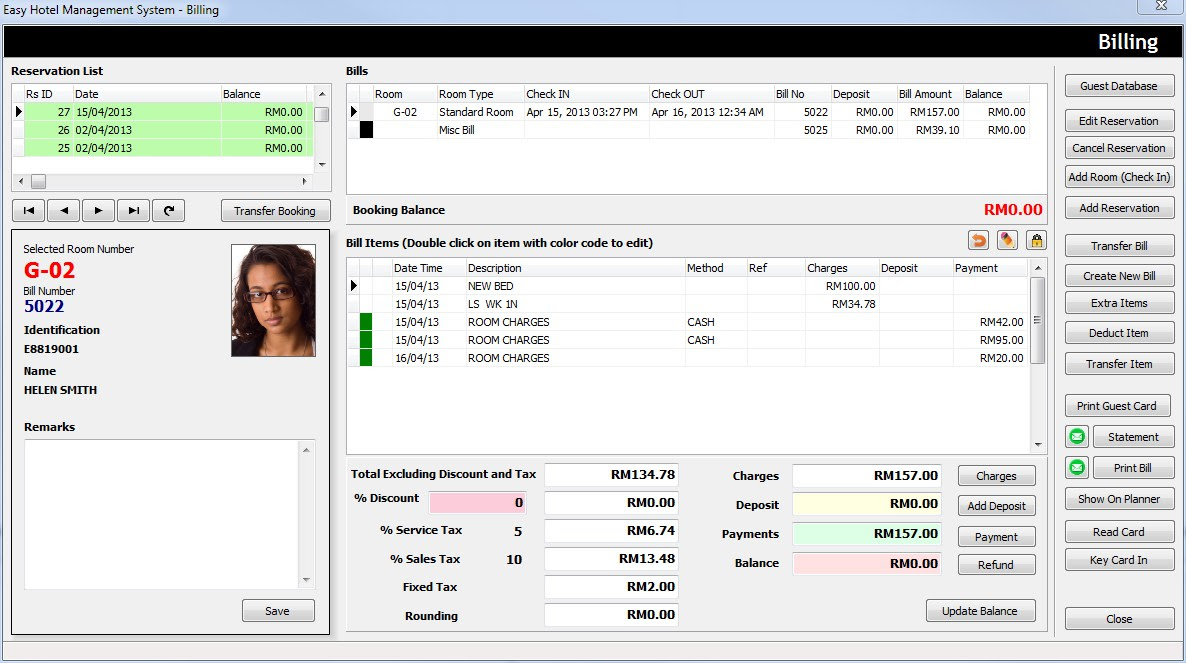
Task: Click the Payments green amount field
Action: 867,534
